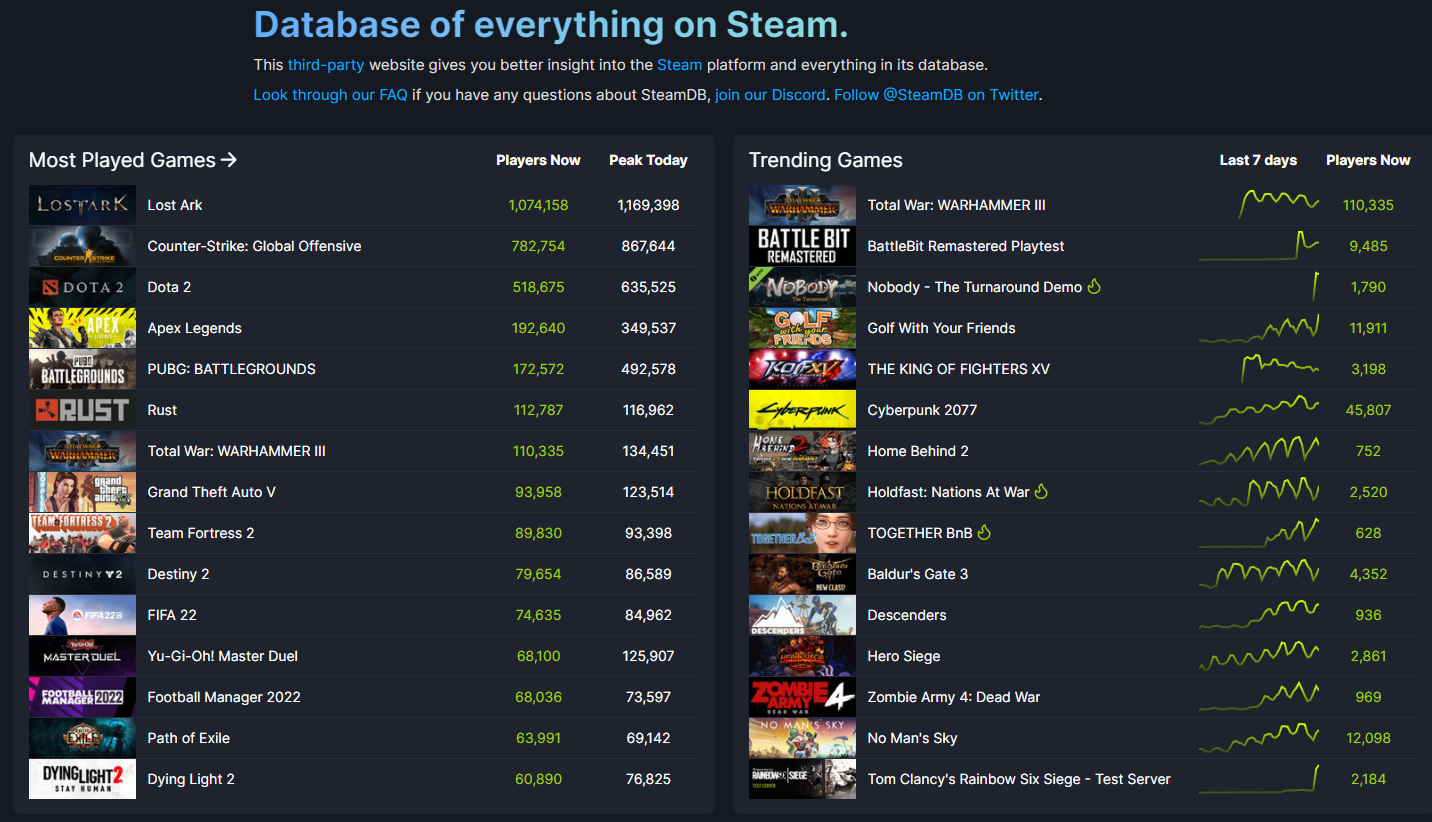
Task: Click the Last 7 days column header
Action: coord(1258,160)
